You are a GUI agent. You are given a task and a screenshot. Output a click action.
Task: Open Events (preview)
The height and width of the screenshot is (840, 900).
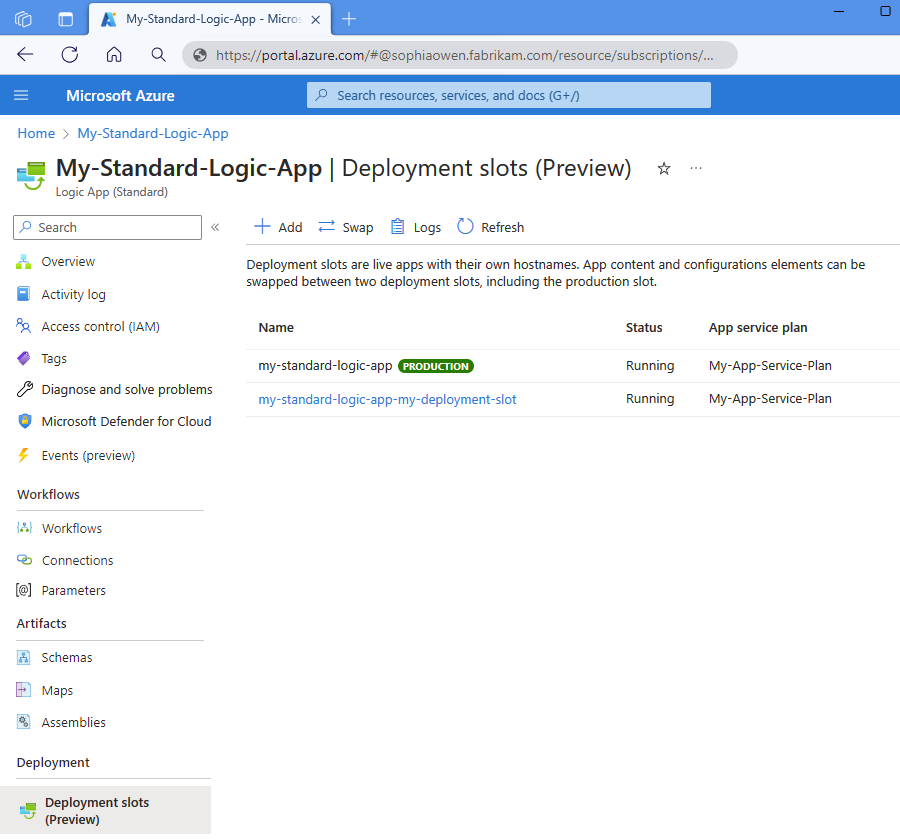tap(88, 456)
